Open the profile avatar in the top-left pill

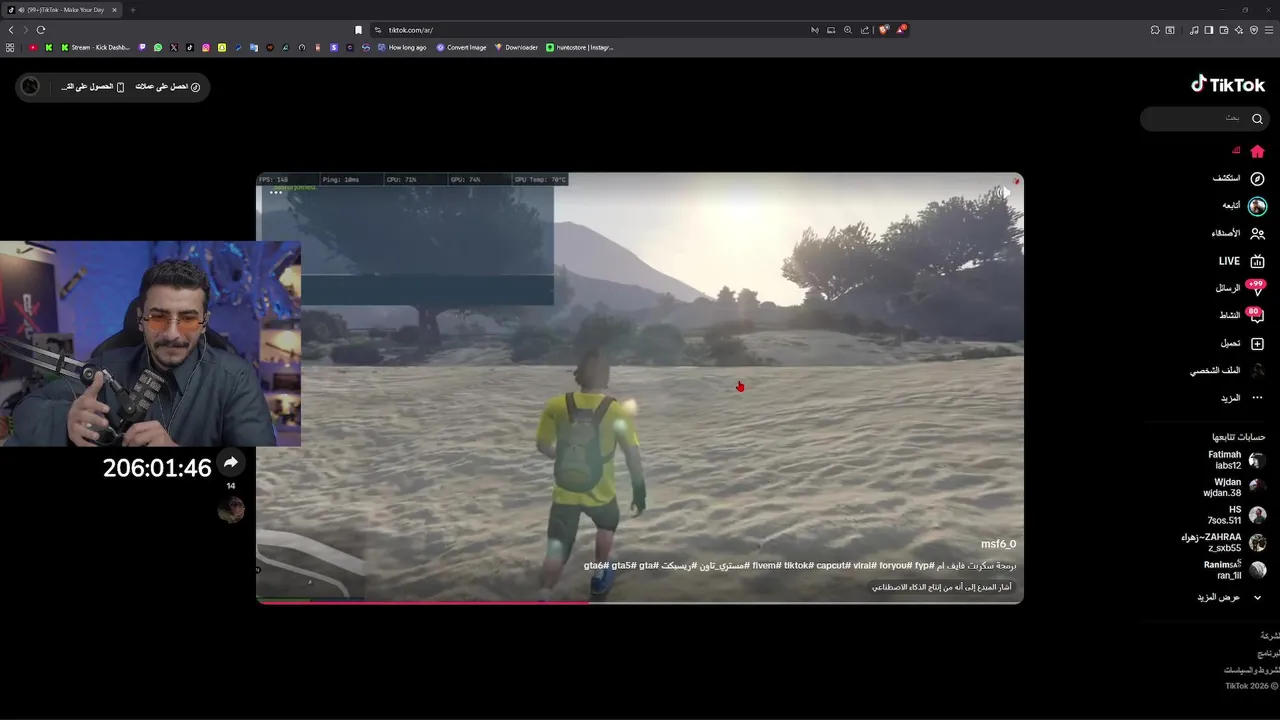point(30,87)
